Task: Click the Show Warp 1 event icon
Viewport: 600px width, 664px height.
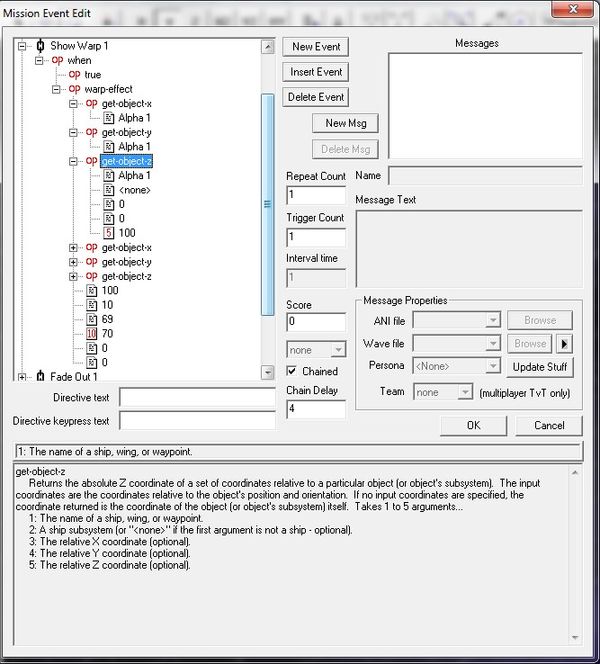Action: 40,46
